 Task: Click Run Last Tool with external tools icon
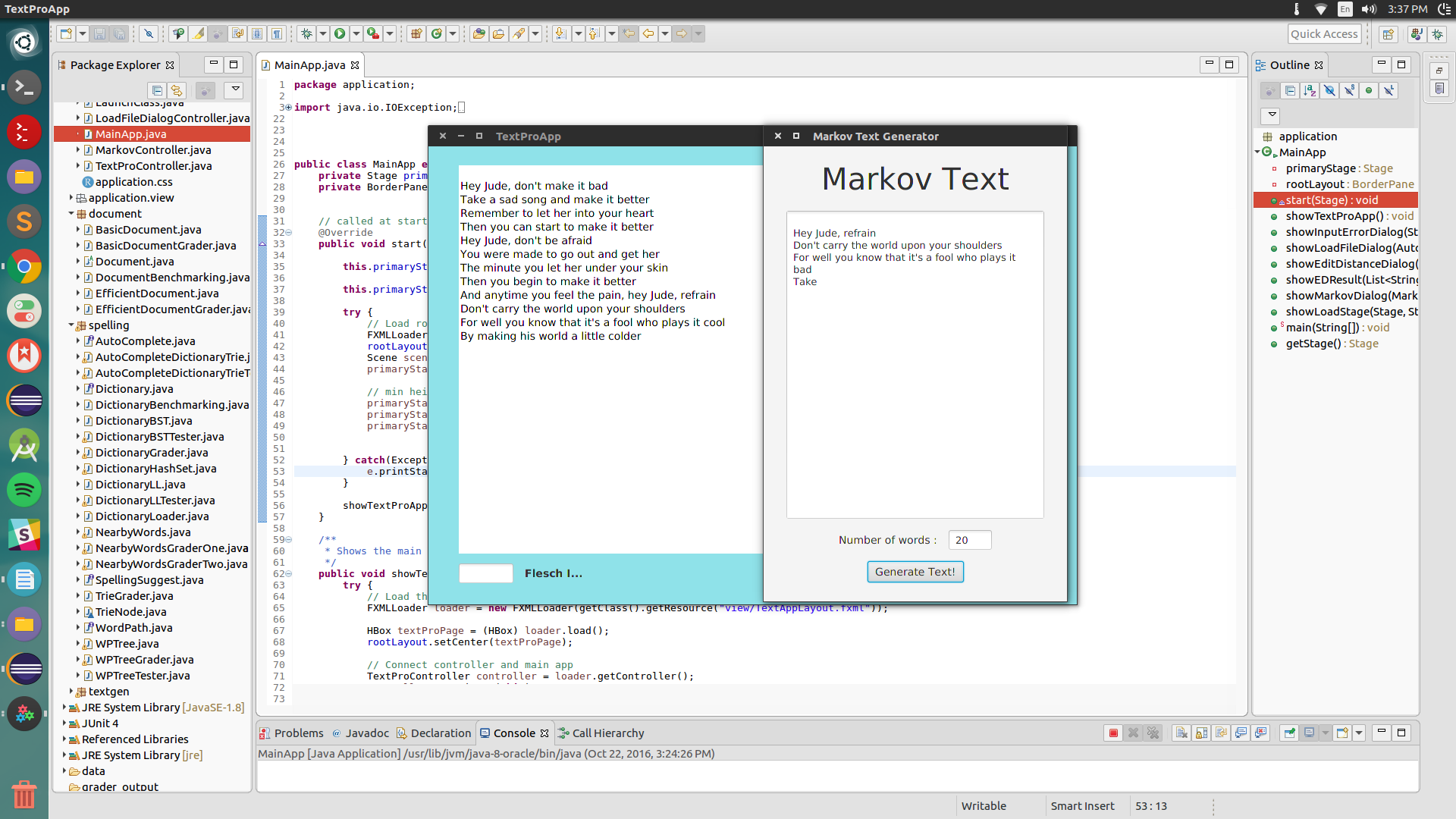(372, 33)
